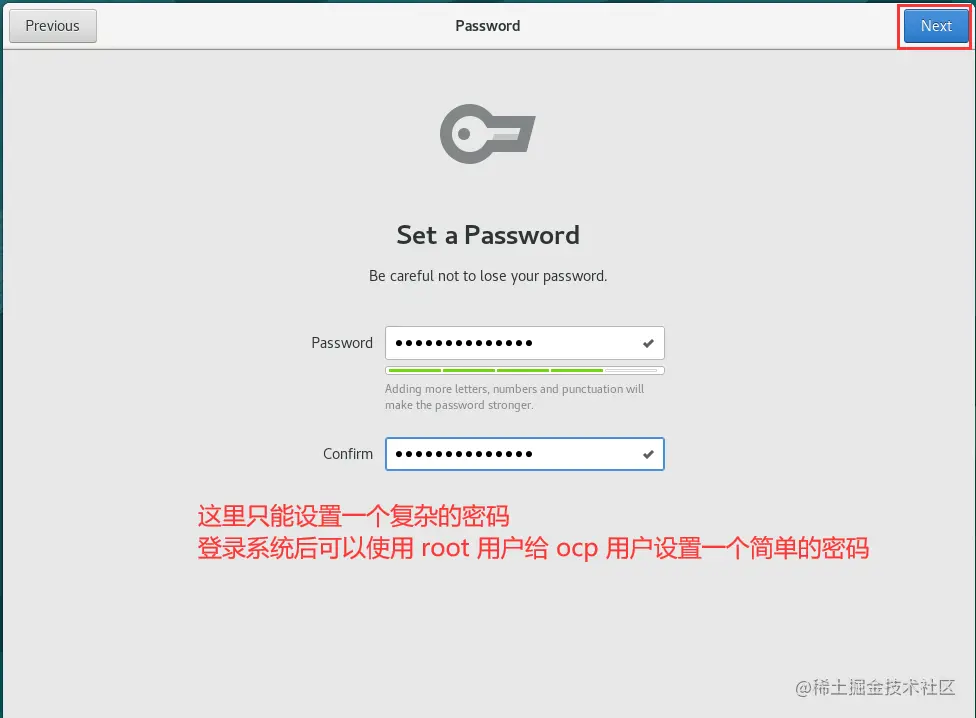Click the Password field label
The image size is (976, 718).
tap(342, 343)
